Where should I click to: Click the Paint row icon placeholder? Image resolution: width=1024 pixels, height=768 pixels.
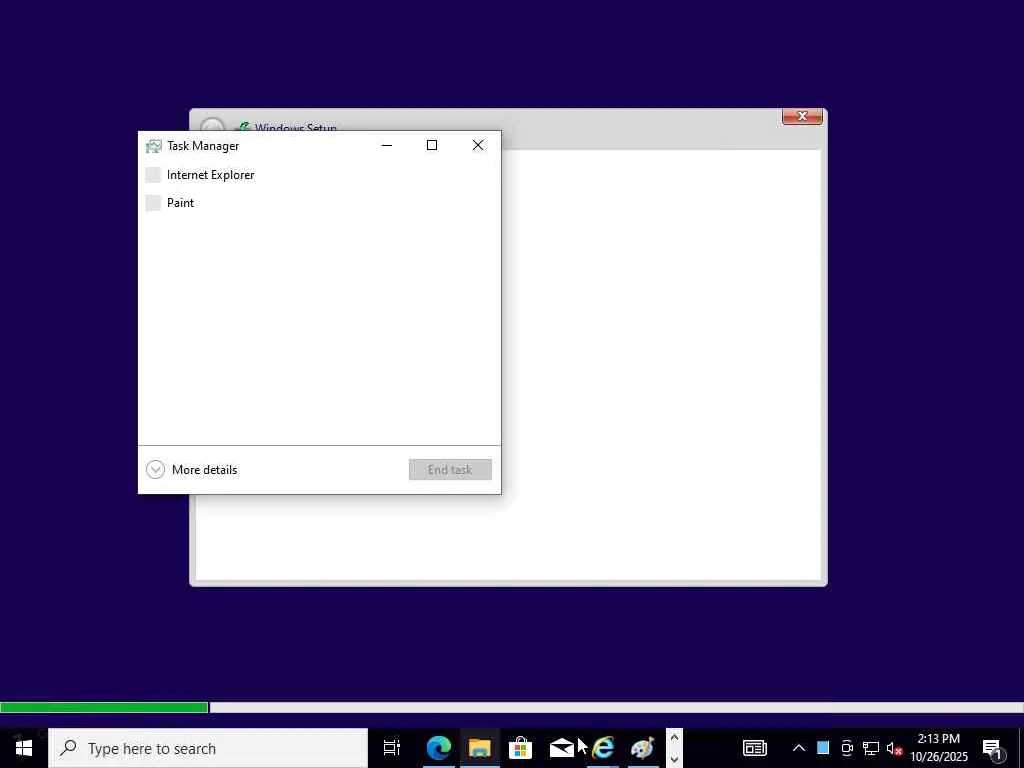click(x=153, y=202)
